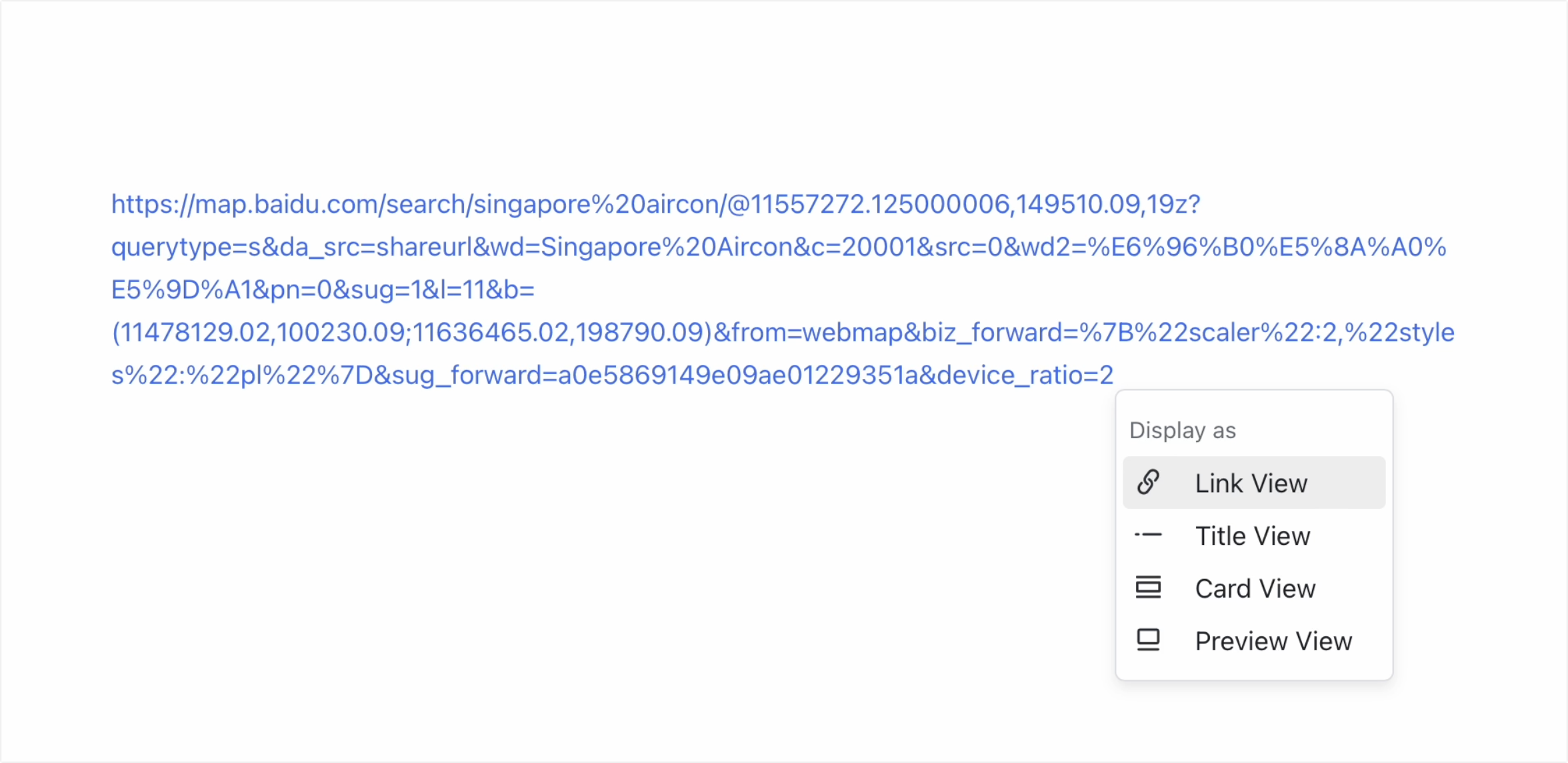Select Link View in the menu
The image size is (1568, 763).
pos(1253,483)
